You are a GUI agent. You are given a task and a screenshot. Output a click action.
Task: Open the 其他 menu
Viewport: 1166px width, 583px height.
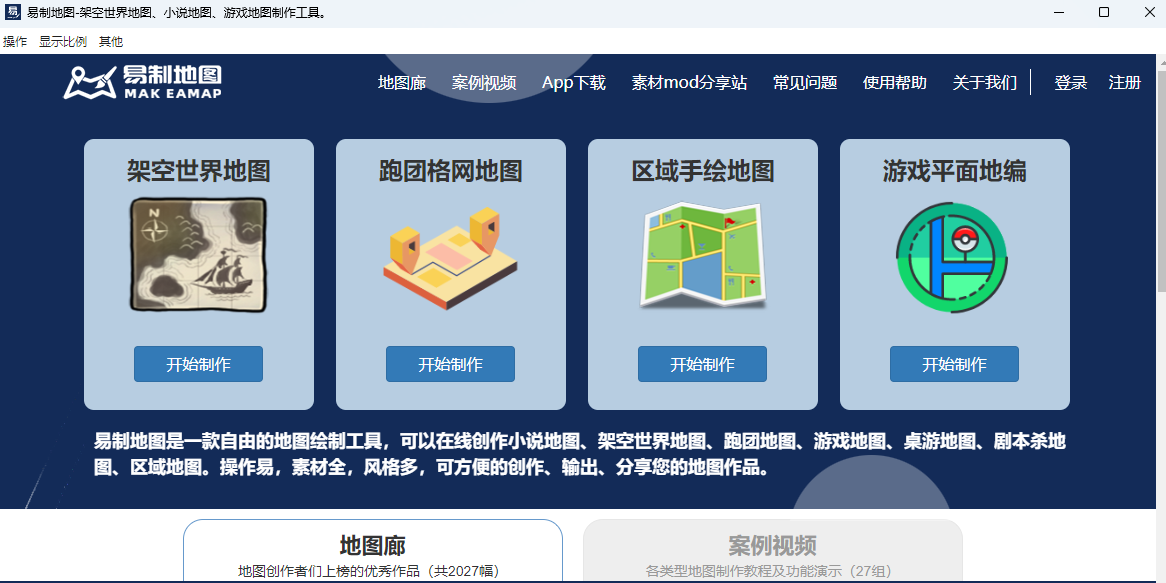[111, 42]
